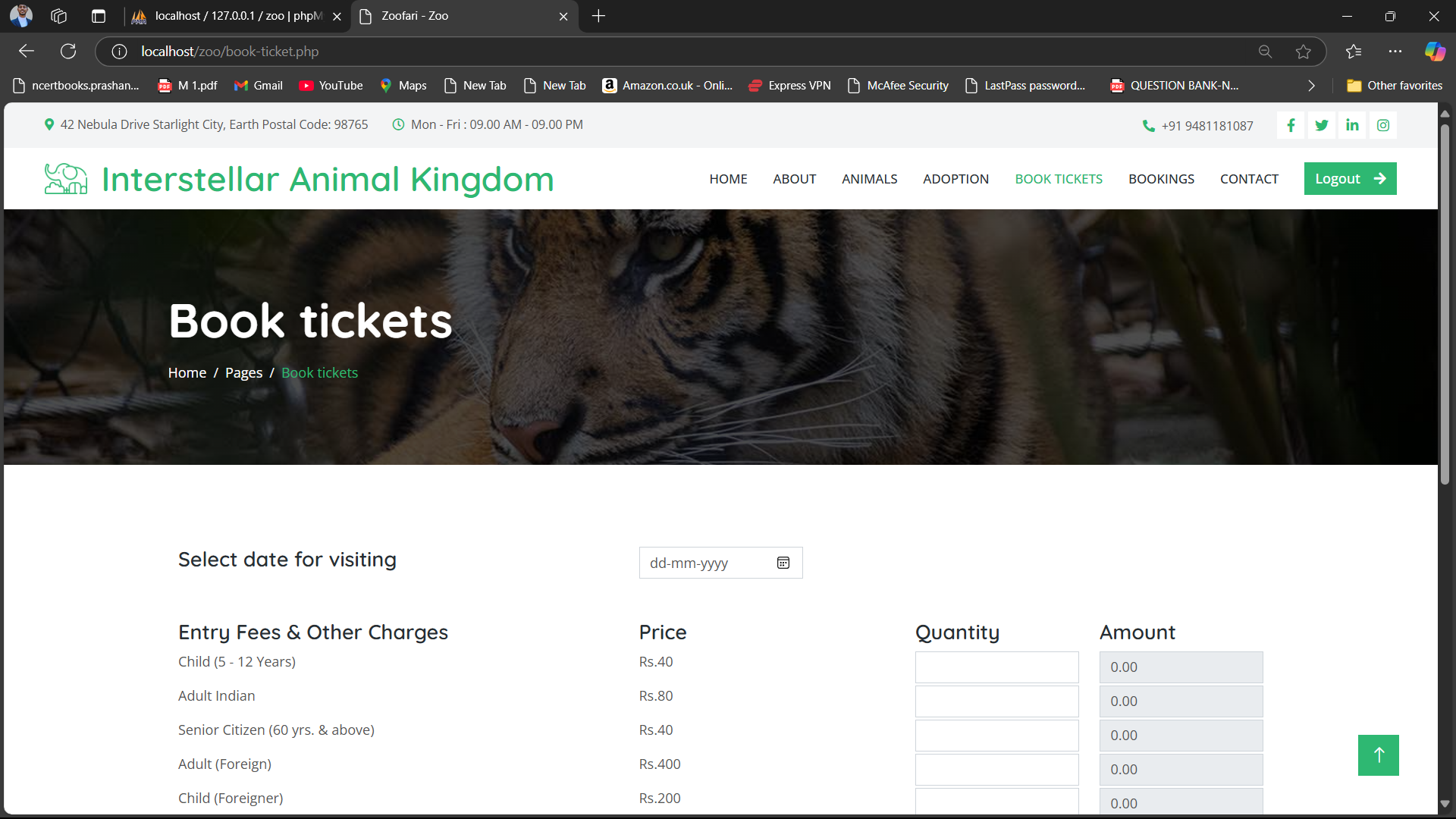Open the Twitter social icon
Image resolution: width=1456 pixels, height=819 pixels.
(x=1322, y=125)
